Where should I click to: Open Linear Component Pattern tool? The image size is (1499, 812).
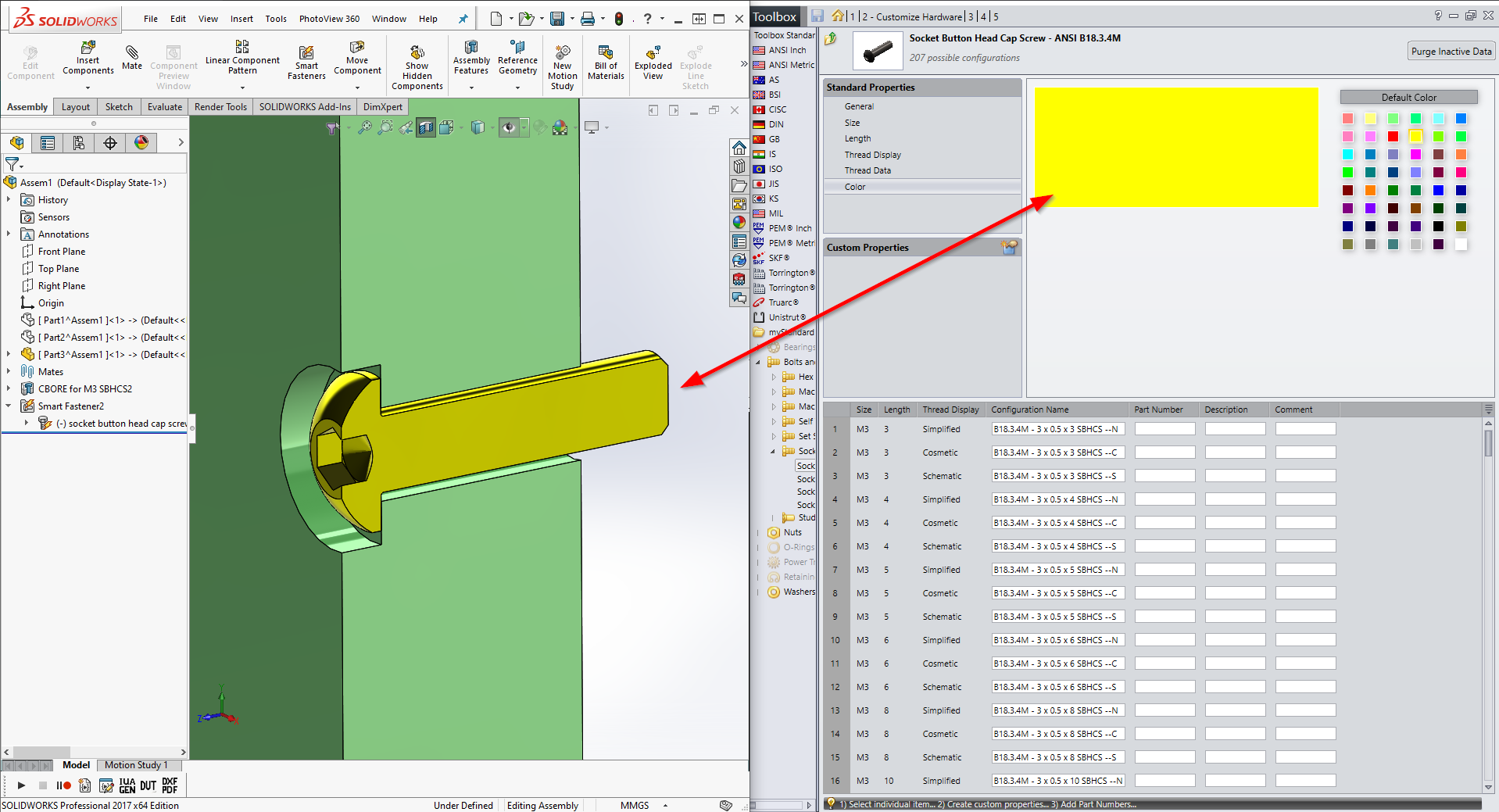pos(242,58)
